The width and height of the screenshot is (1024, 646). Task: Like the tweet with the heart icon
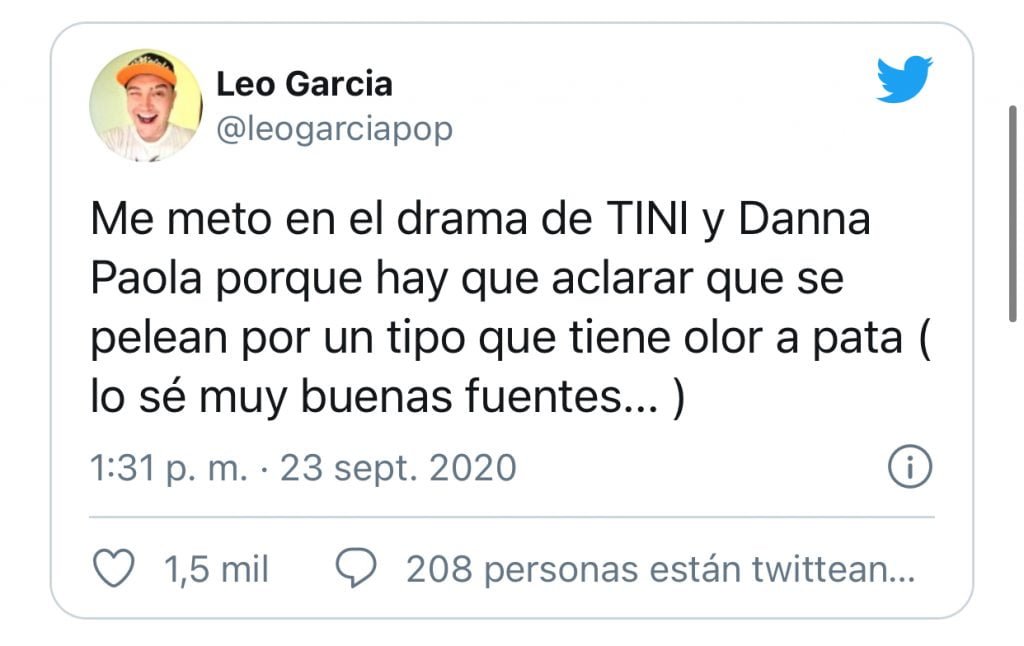click(113, 569)
